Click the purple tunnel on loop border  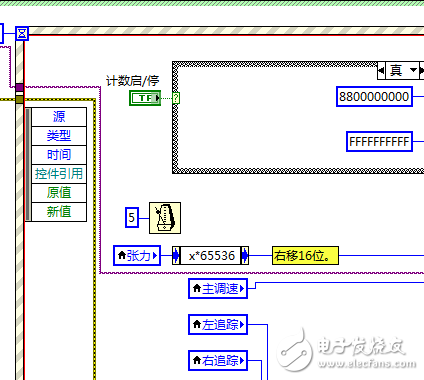click(20, 87)
